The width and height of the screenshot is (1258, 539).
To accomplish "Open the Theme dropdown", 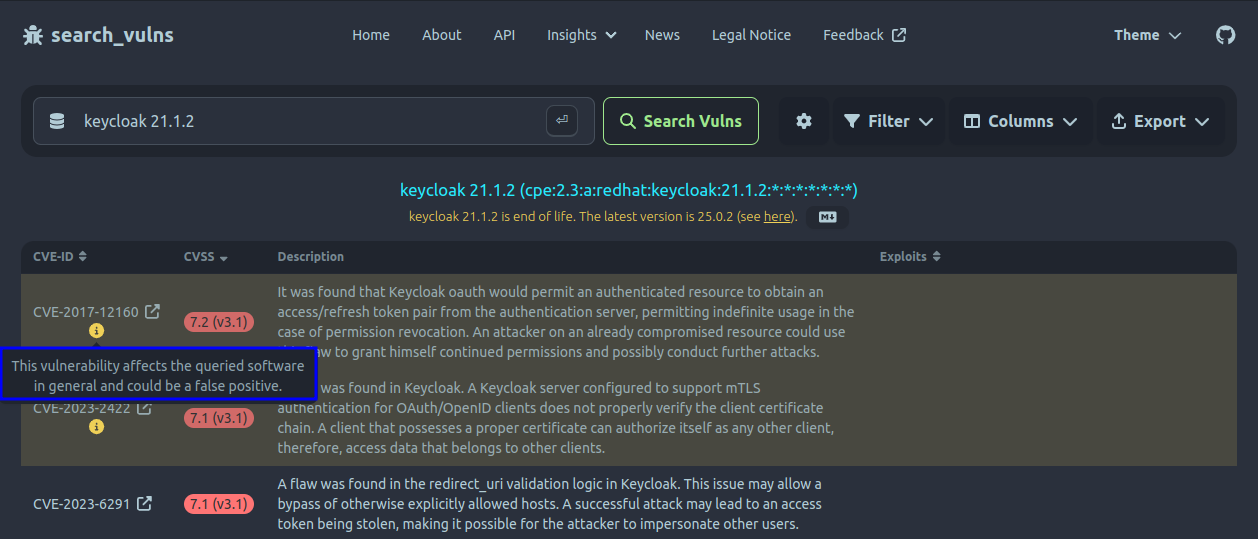I will click(1147, 35).
